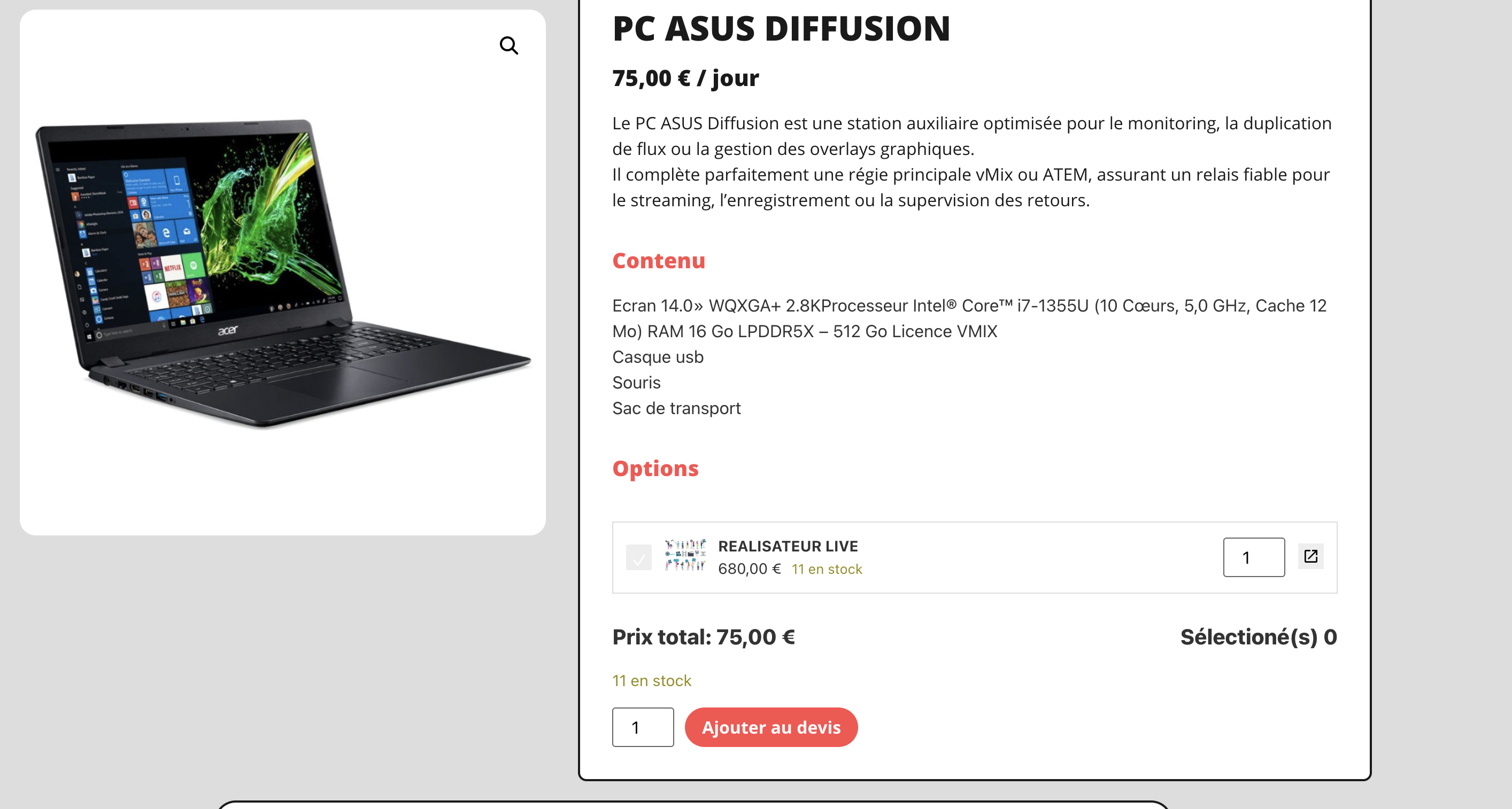The width and height of the screenshot is (1512, 809).
Task: Click the 680,00 € option price
Action: [x=749, y=569]
